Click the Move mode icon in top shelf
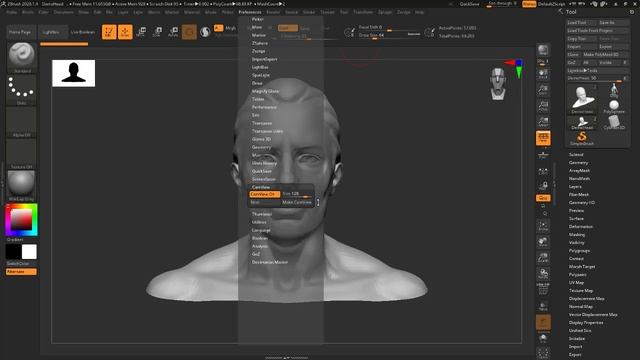The width and height of the screenshot is (640, 360). pyautogui.click(x=141, y=32)
